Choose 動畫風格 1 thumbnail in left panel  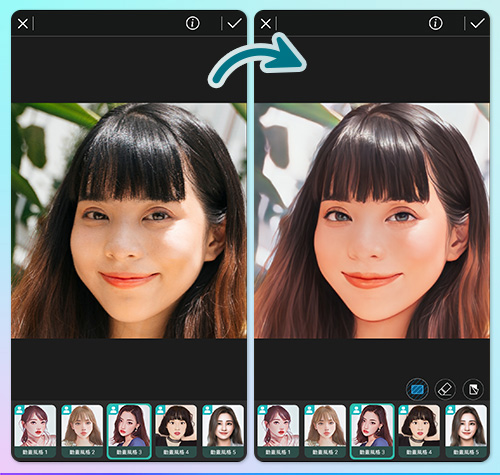coord(35,431)
